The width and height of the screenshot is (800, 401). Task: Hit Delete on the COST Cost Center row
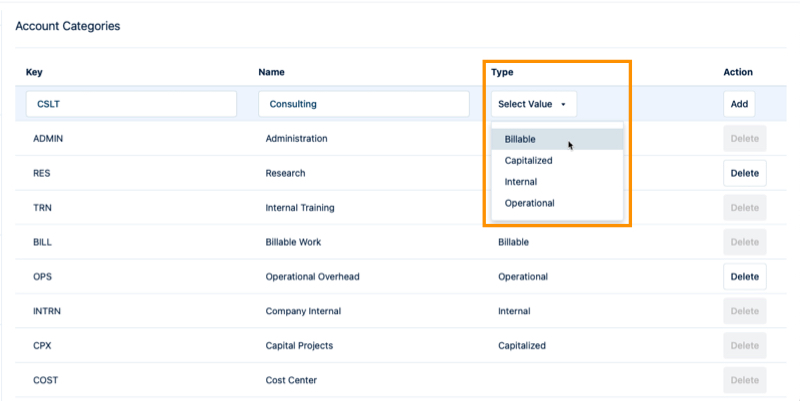[x=744, y=380]
